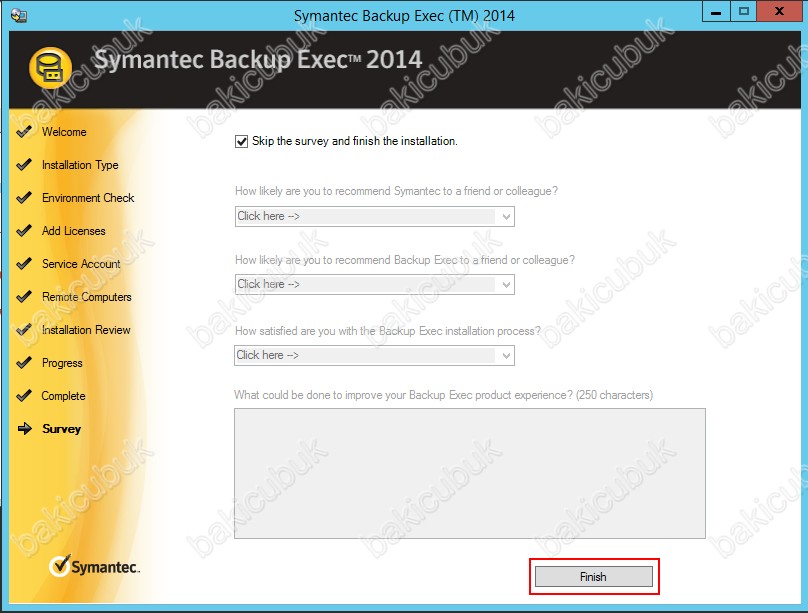Select the Welcome step
The width and height of the screenshot is (808, 613).
coord(64,132)
